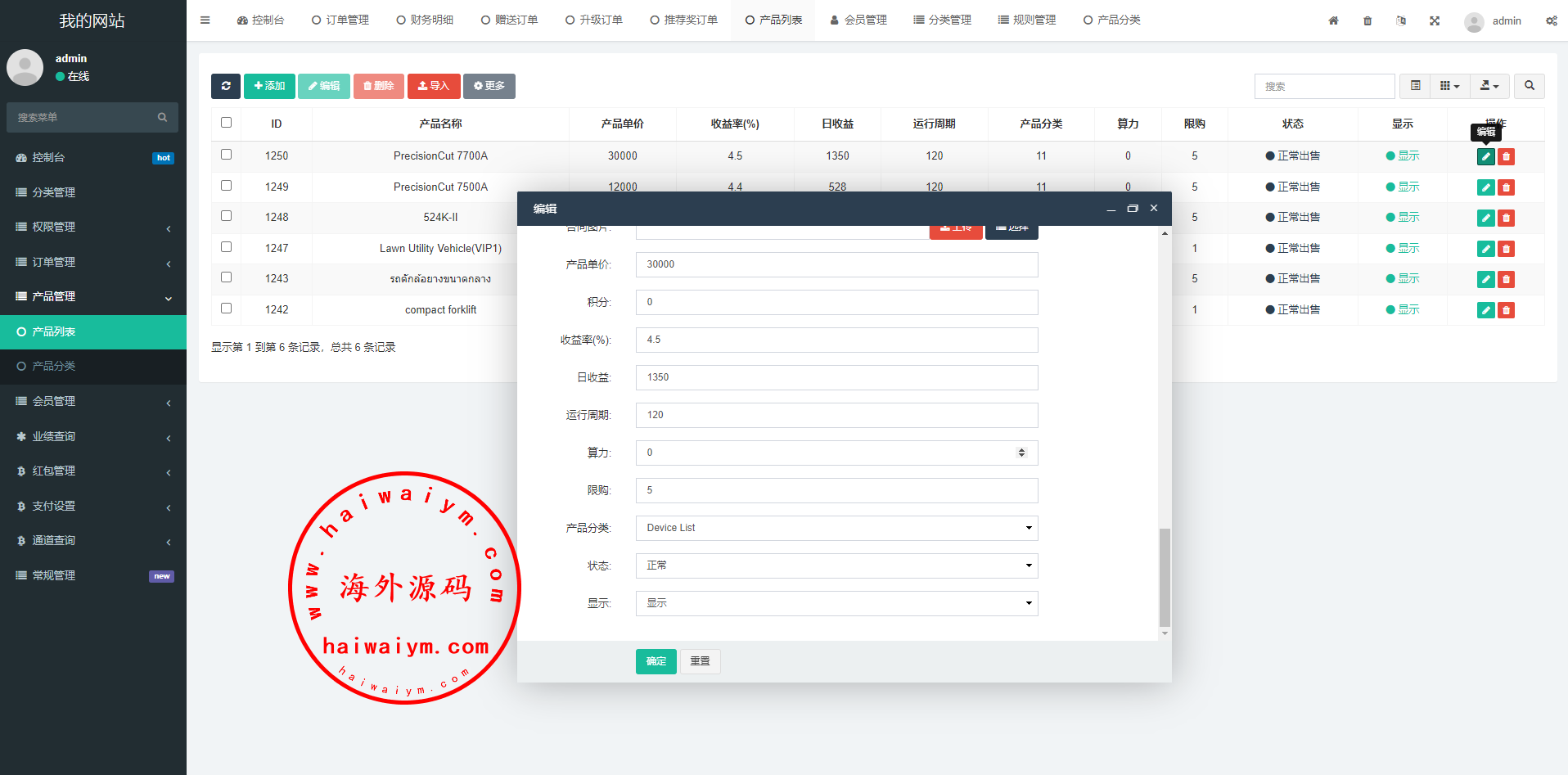Click the green edit pencil for product 1242

1485,310
